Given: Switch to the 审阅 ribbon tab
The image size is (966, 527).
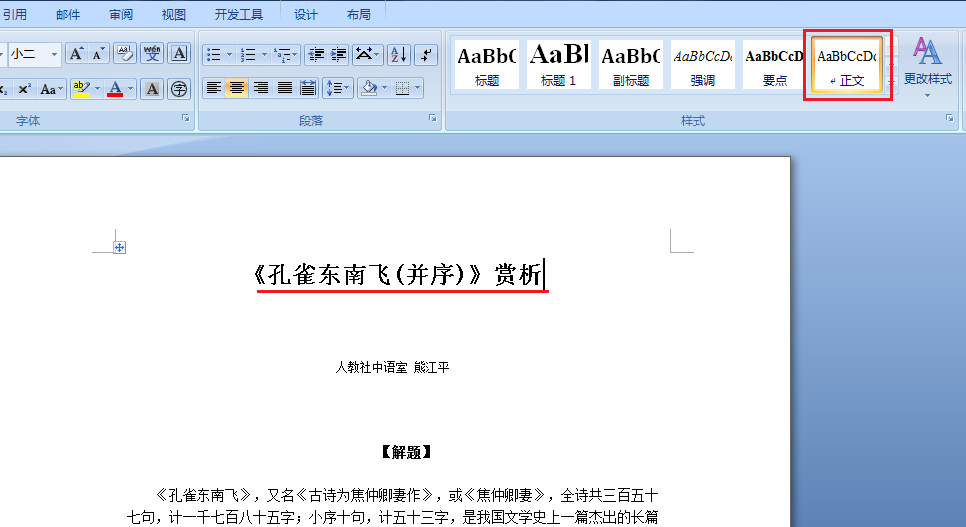Looking at the screenshot, I should [121, 14].
